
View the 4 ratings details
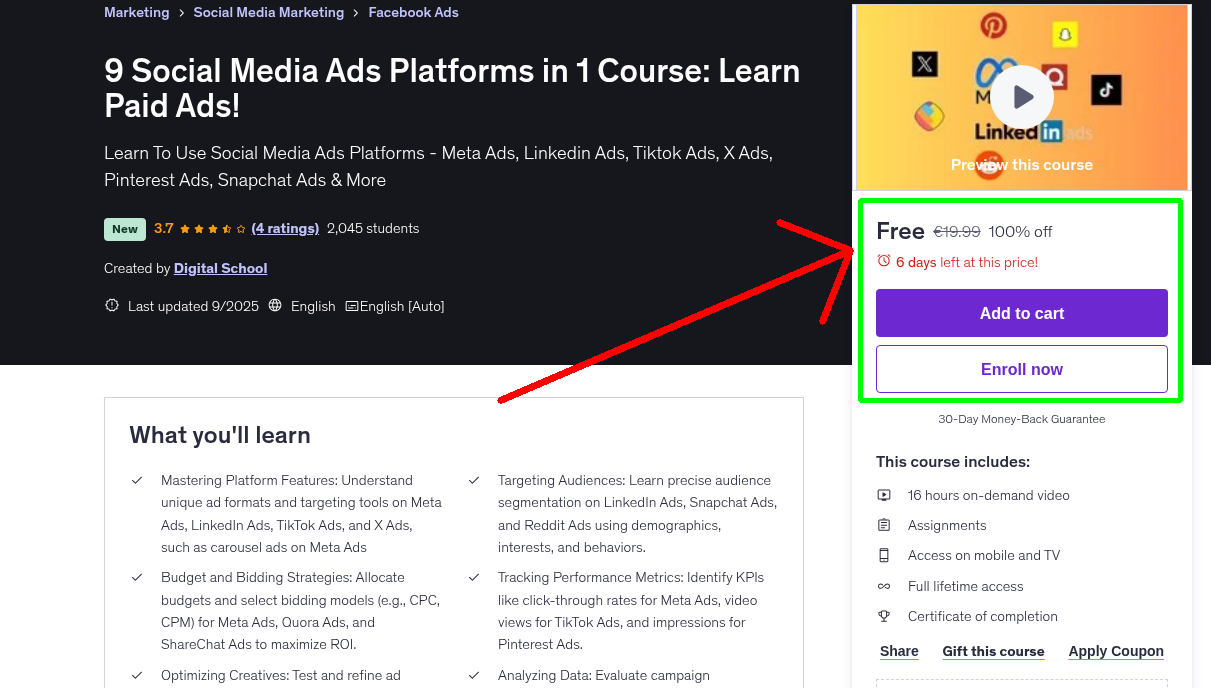[285, 228]
